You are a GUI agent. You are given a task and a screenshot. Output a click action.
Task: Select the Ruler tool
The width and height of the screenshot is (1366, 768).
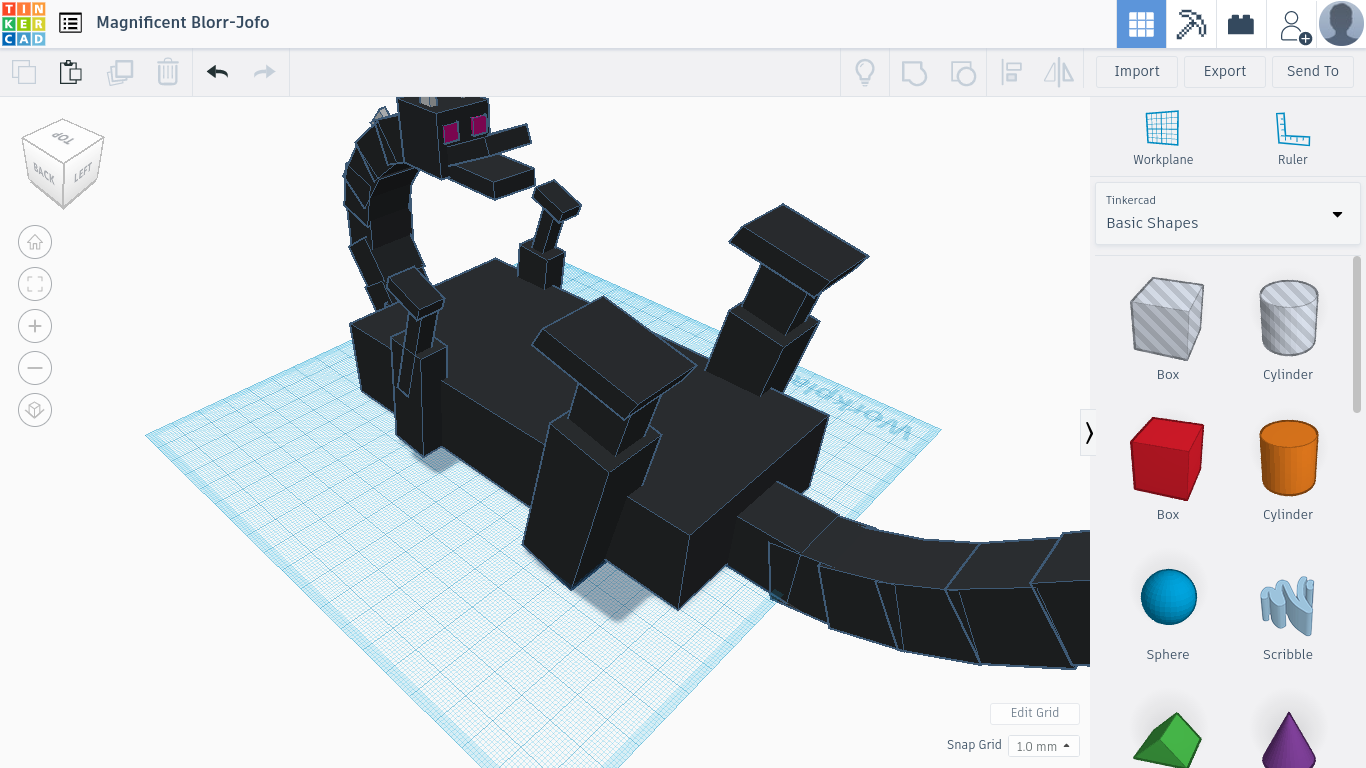[x=1293, y=138]
